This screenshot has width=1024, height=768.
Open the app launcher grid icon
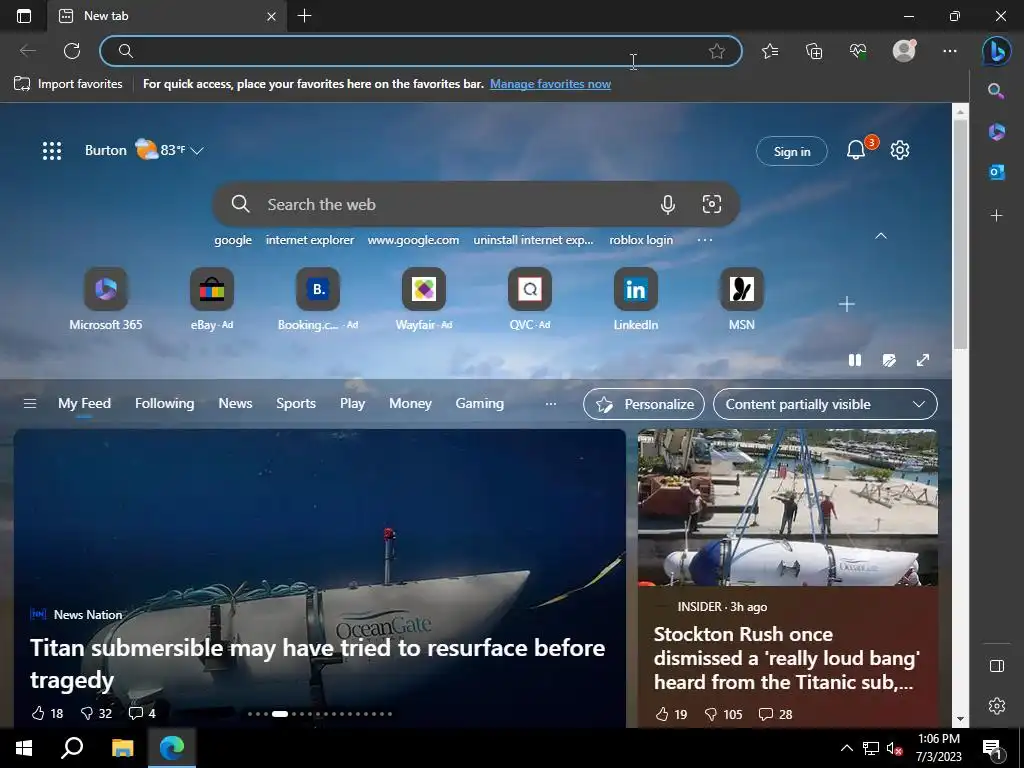click(x=52, y=151)
